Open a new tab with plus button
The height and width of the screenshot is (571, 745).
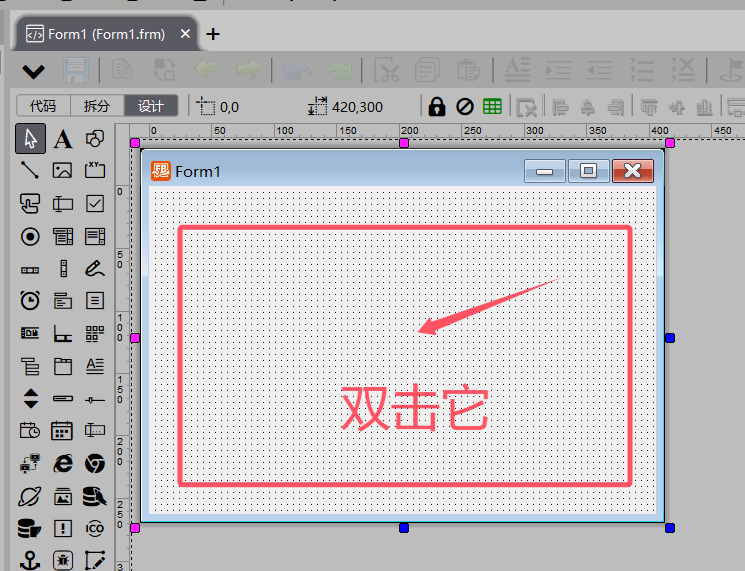(x=213, y=34)
